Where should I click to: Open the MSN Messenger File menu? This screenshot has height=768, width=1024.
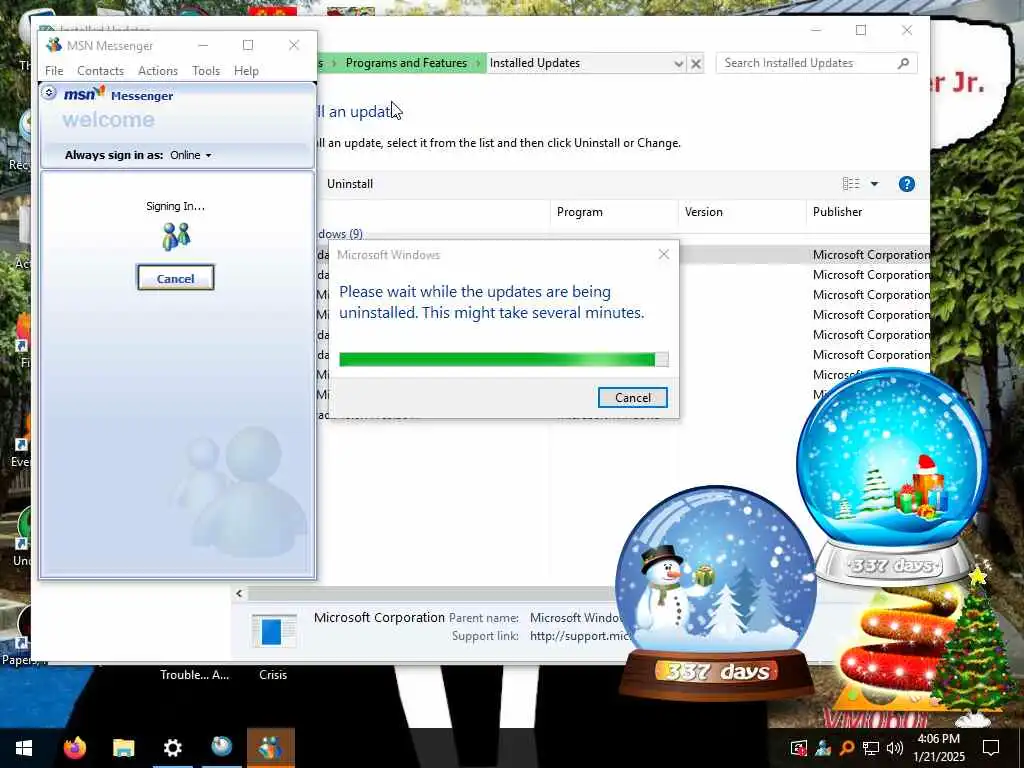[54, 71]
